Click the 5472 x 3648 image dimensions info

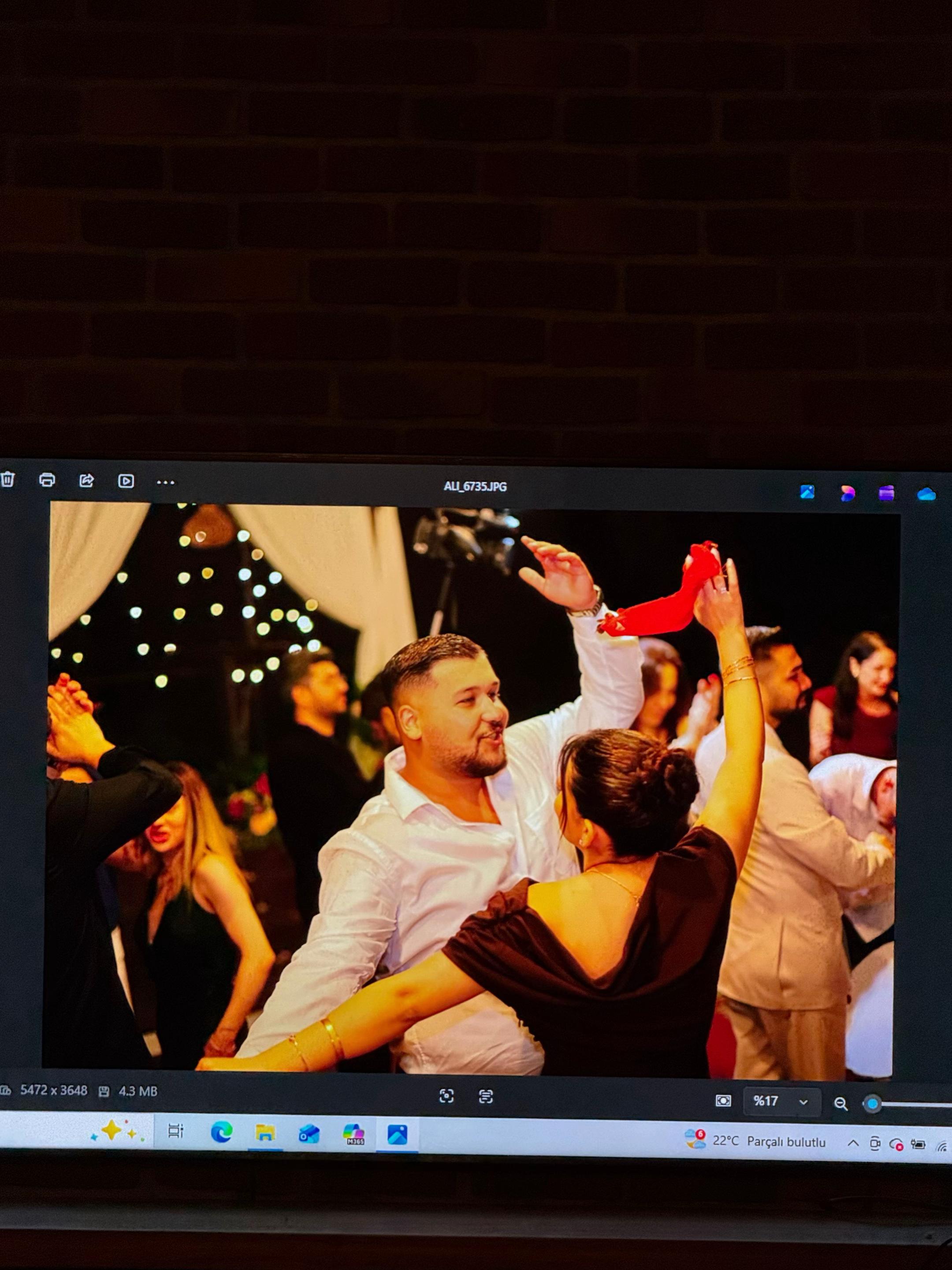[53, 1090]
